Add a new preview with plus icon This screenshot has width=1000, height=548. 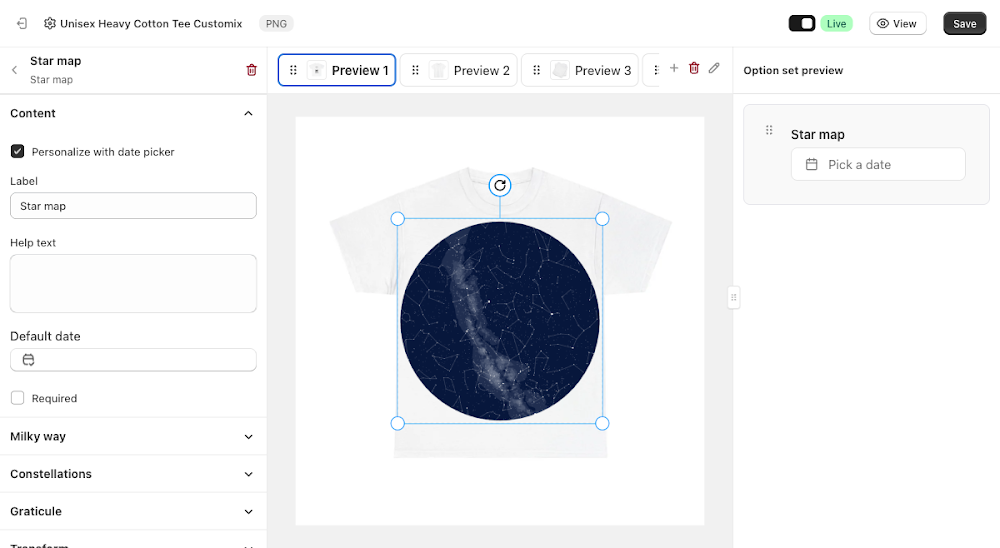point(673,68)
